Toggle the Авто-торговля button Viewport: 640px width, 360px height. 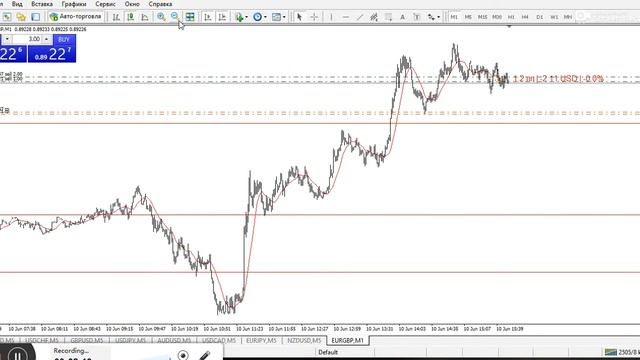(x=75, y=17)
